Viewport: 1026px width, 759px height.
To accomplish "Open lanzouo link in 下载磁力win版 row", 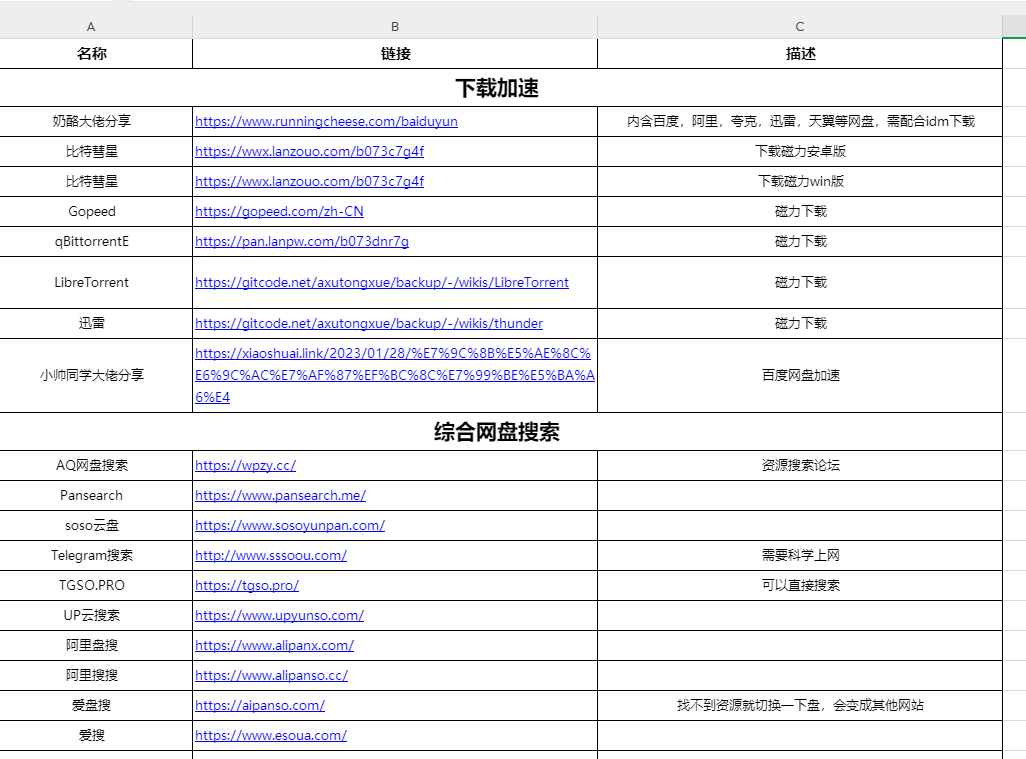I will click(x=310, y=181).
